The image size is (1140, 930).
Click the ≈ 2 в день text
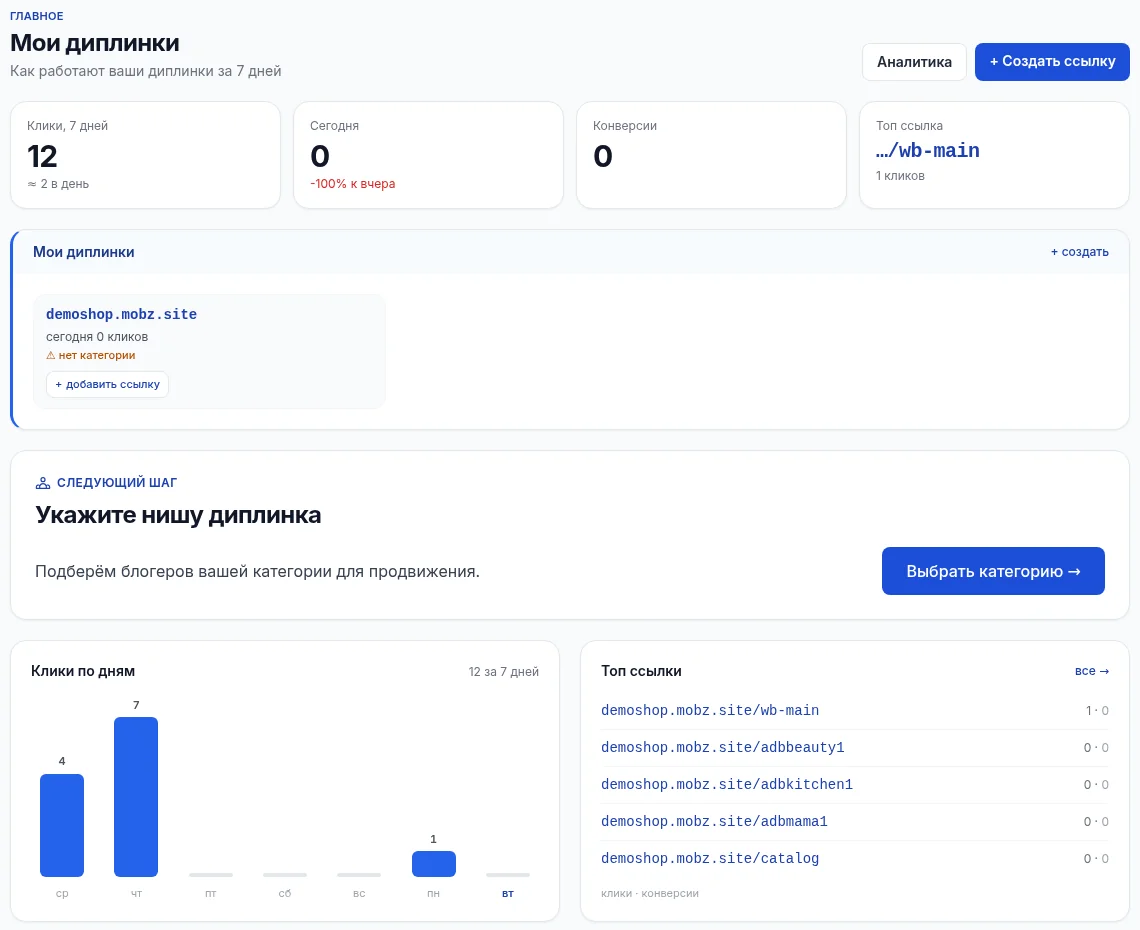pos(58,184)
